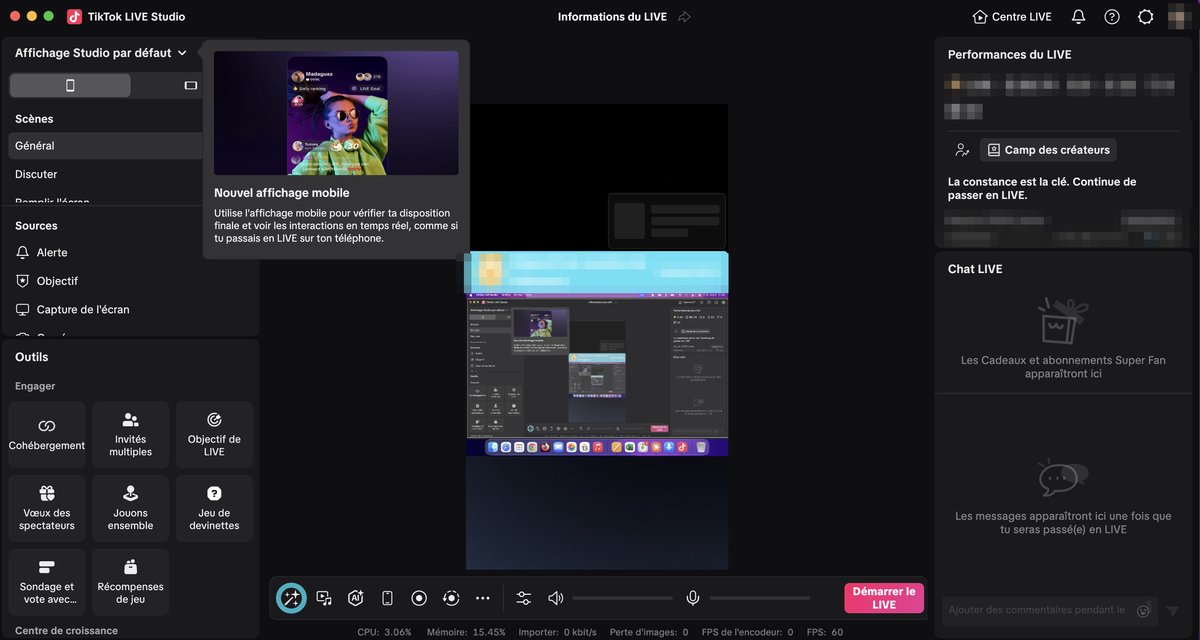Image resolution: width=1200 pixels, height=640 pixels.
Task: Click the Centre de croissance label
Action: click(x=66, y=631)
